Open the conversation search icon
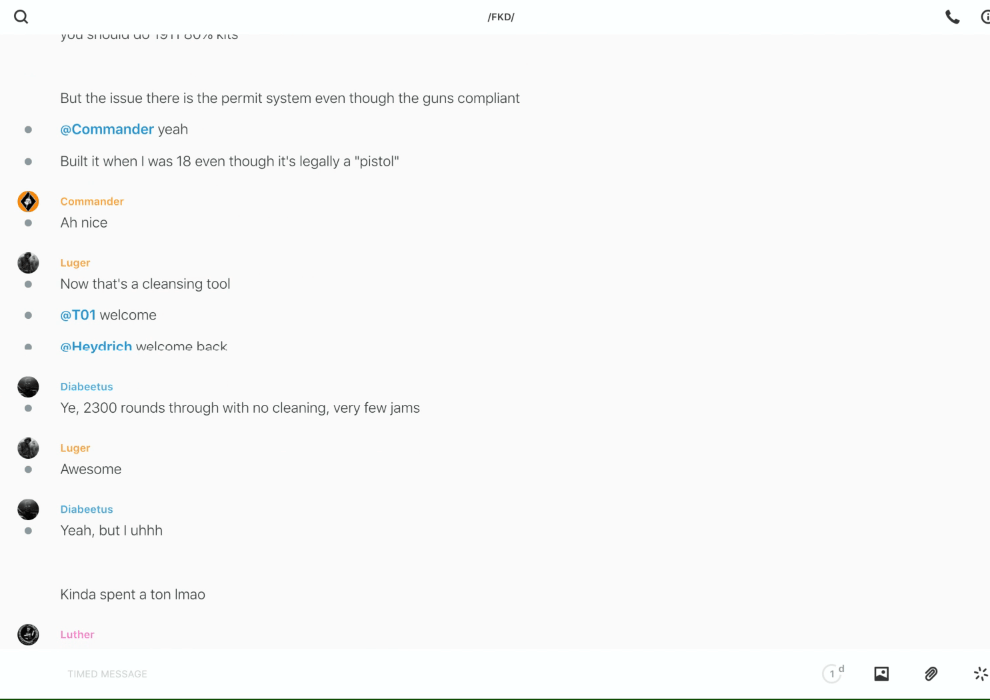The image size is (990, 700). [x=21, y=17]
